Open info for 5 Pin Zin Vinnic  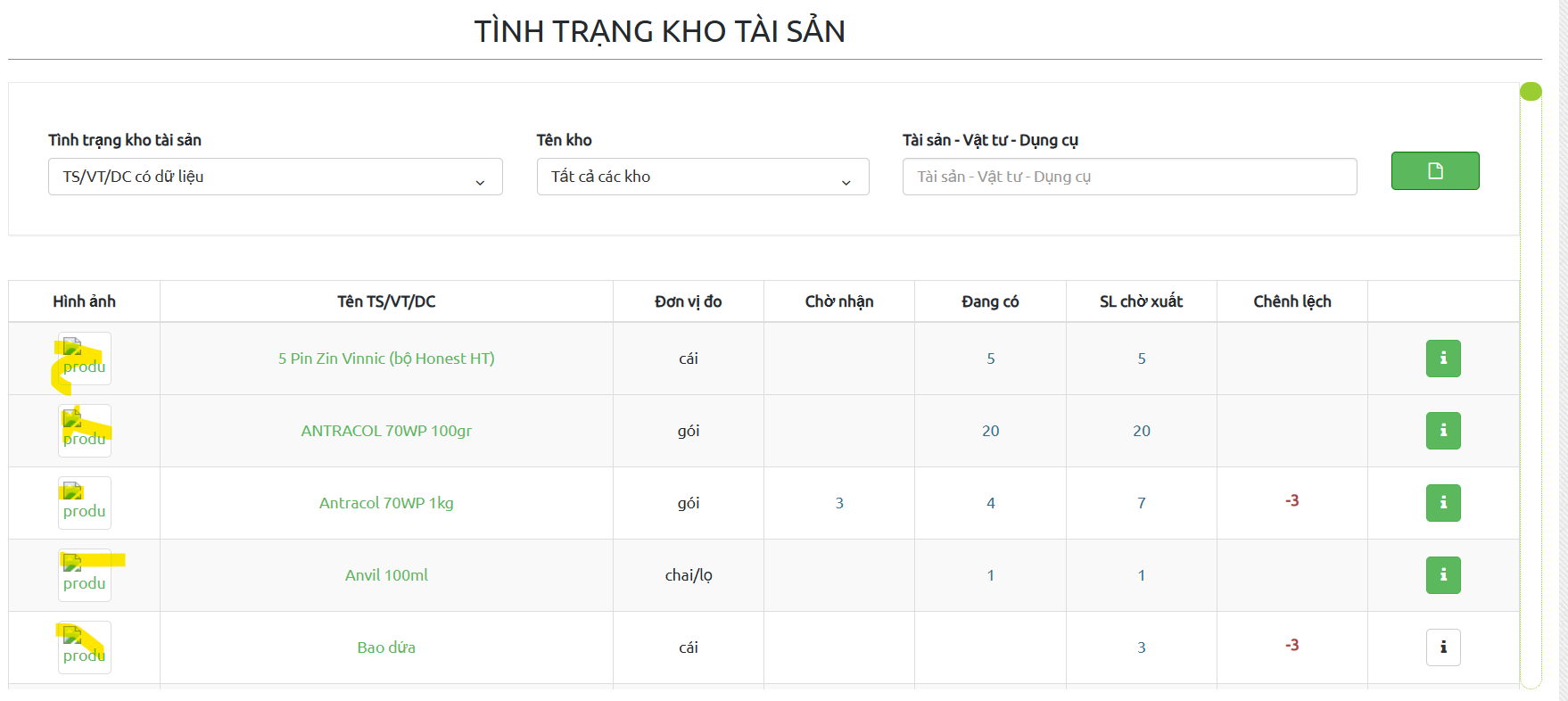pyautogui.click(x=1442, y=359)
